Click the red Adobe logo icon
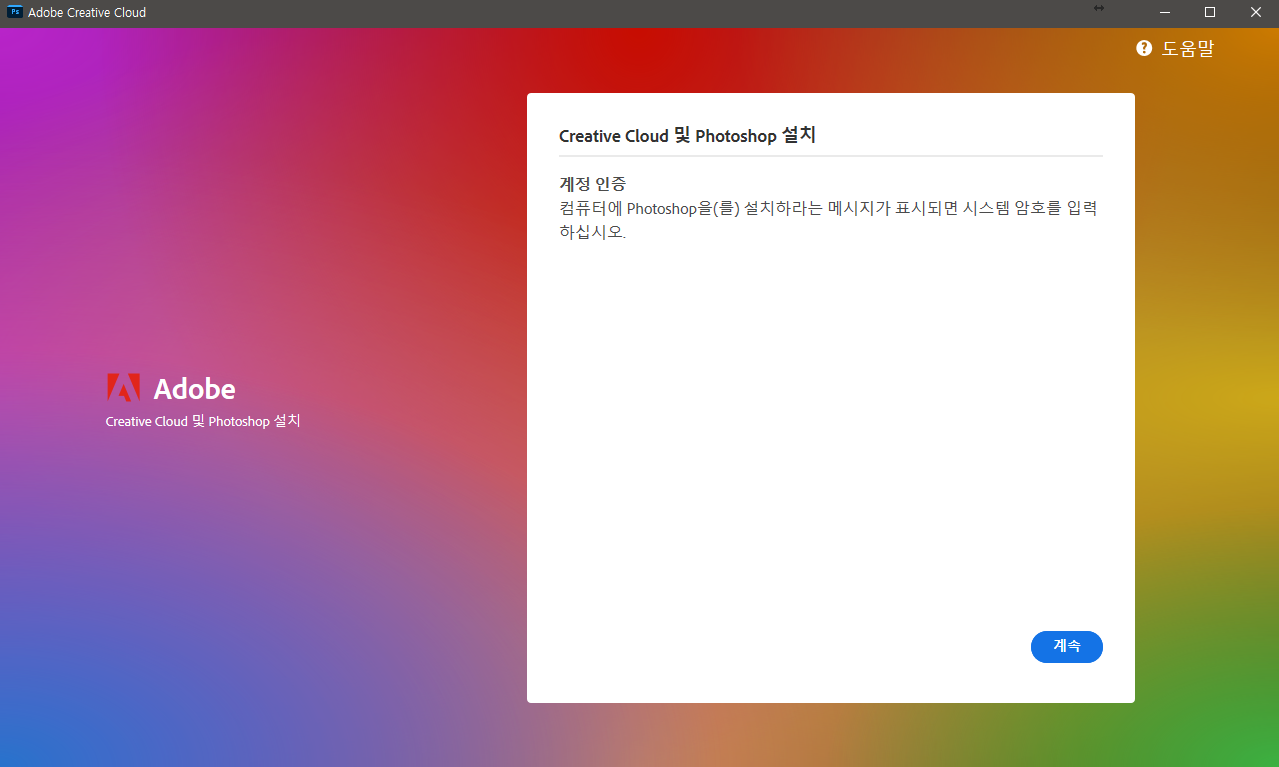This screenshot has height=767, width=1279. [123, 388]
